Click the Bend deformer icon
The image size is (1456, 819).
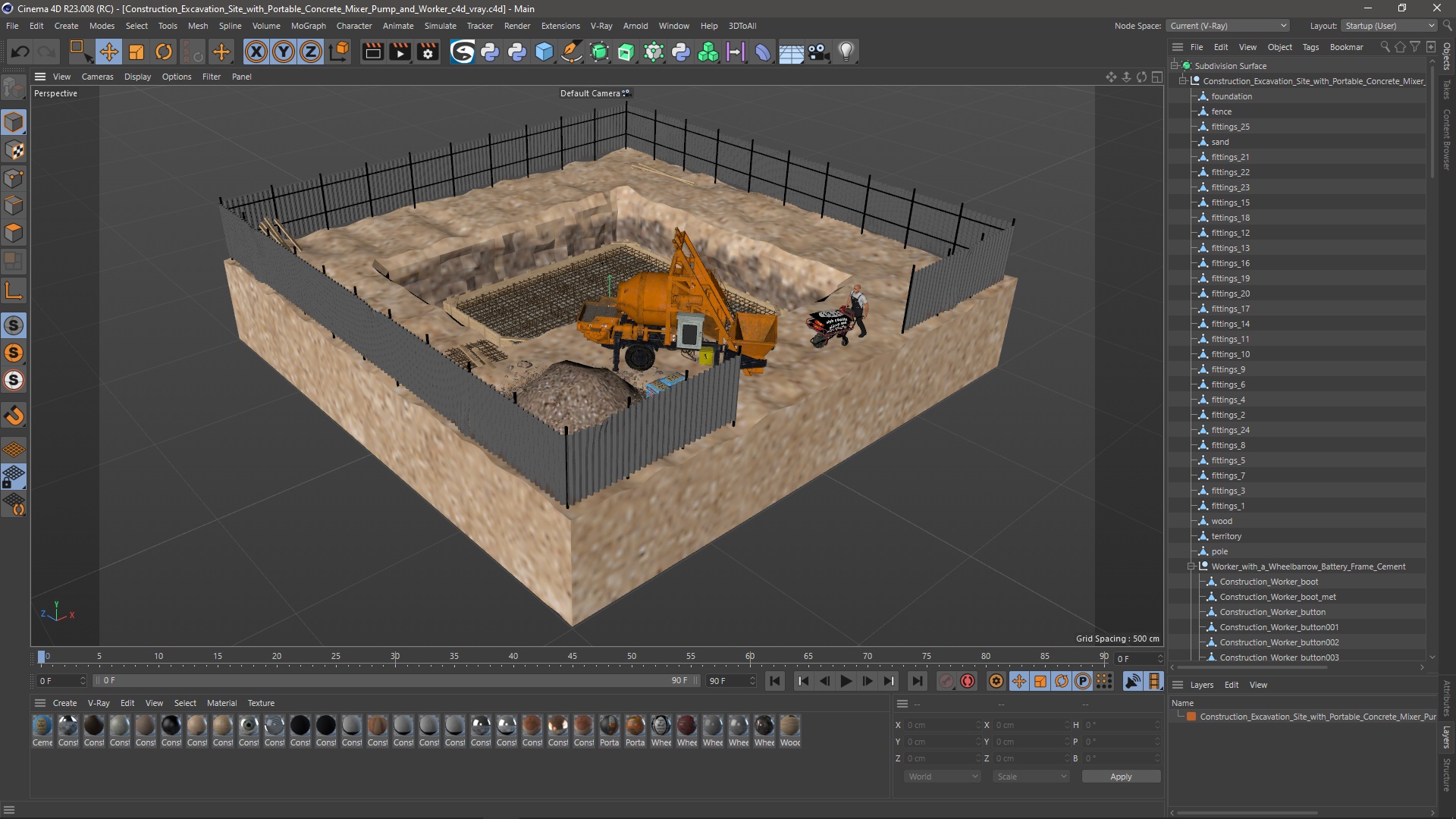[x=763, y=52]
